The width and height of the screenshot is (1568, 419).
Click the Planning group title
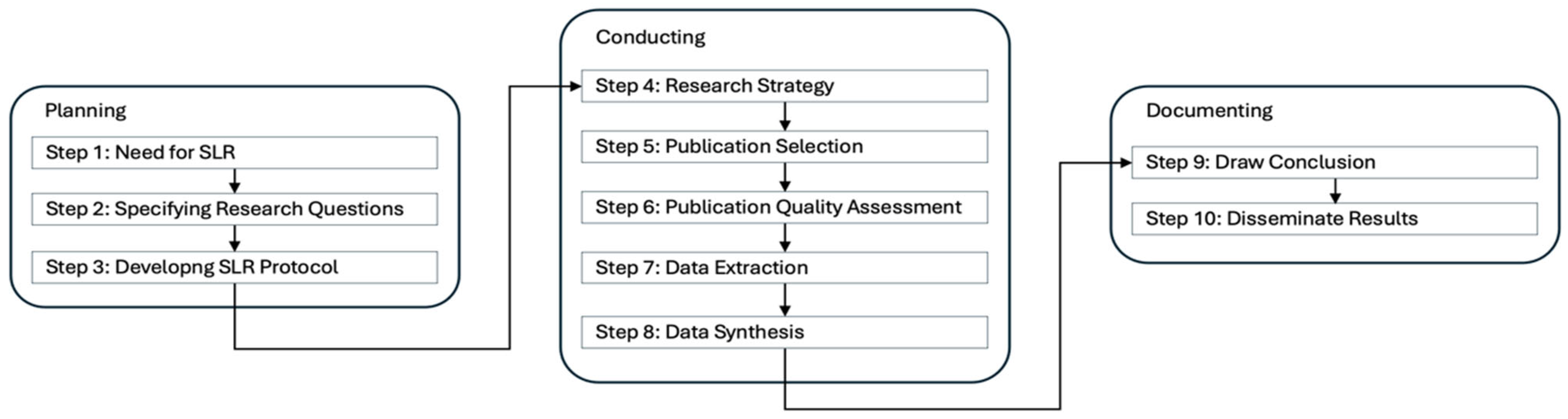pos(85,111)
